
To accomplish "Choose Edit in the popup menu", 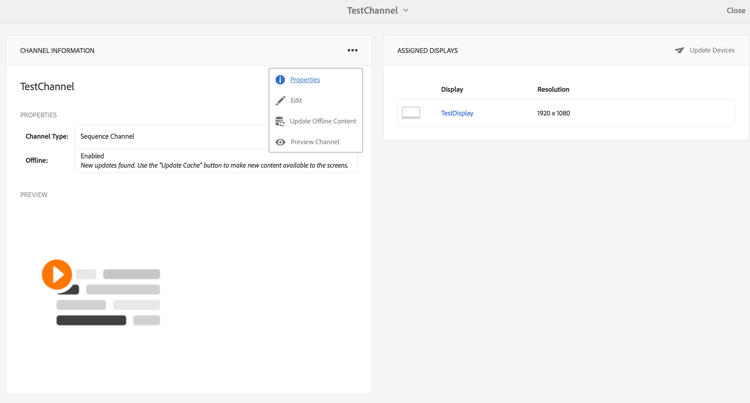I will tap(296, 100).
